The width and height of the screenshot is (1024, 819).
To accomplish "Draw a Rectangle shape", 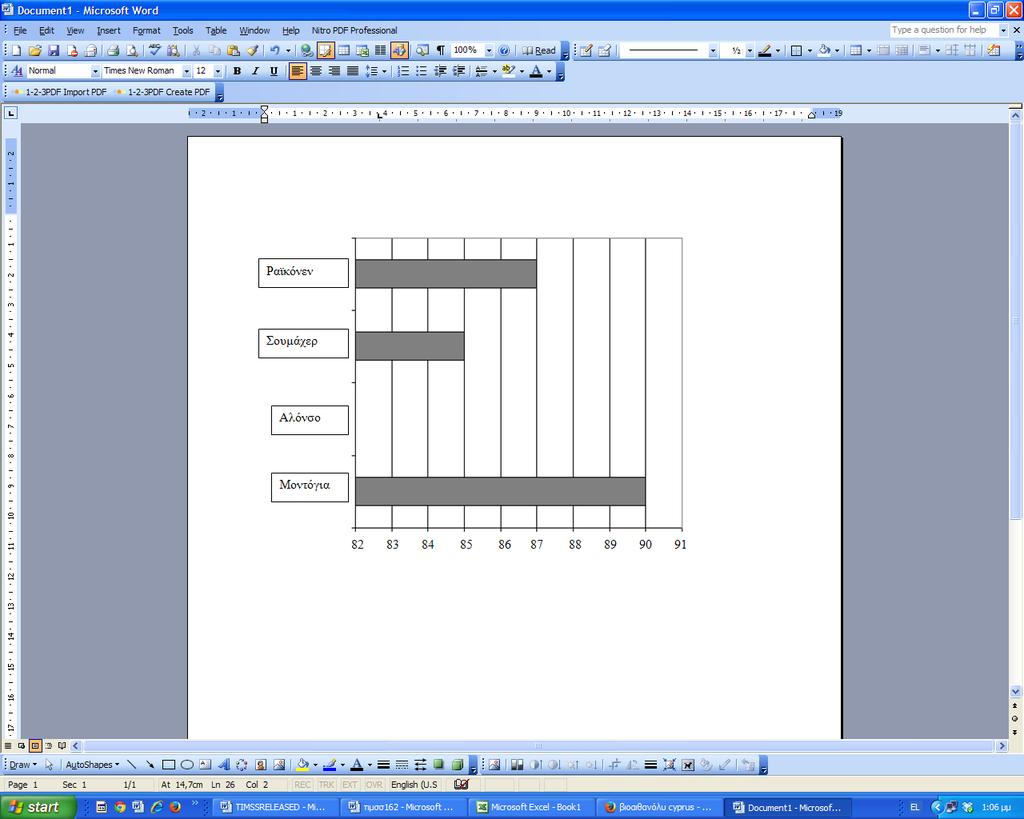I will 168,765.
